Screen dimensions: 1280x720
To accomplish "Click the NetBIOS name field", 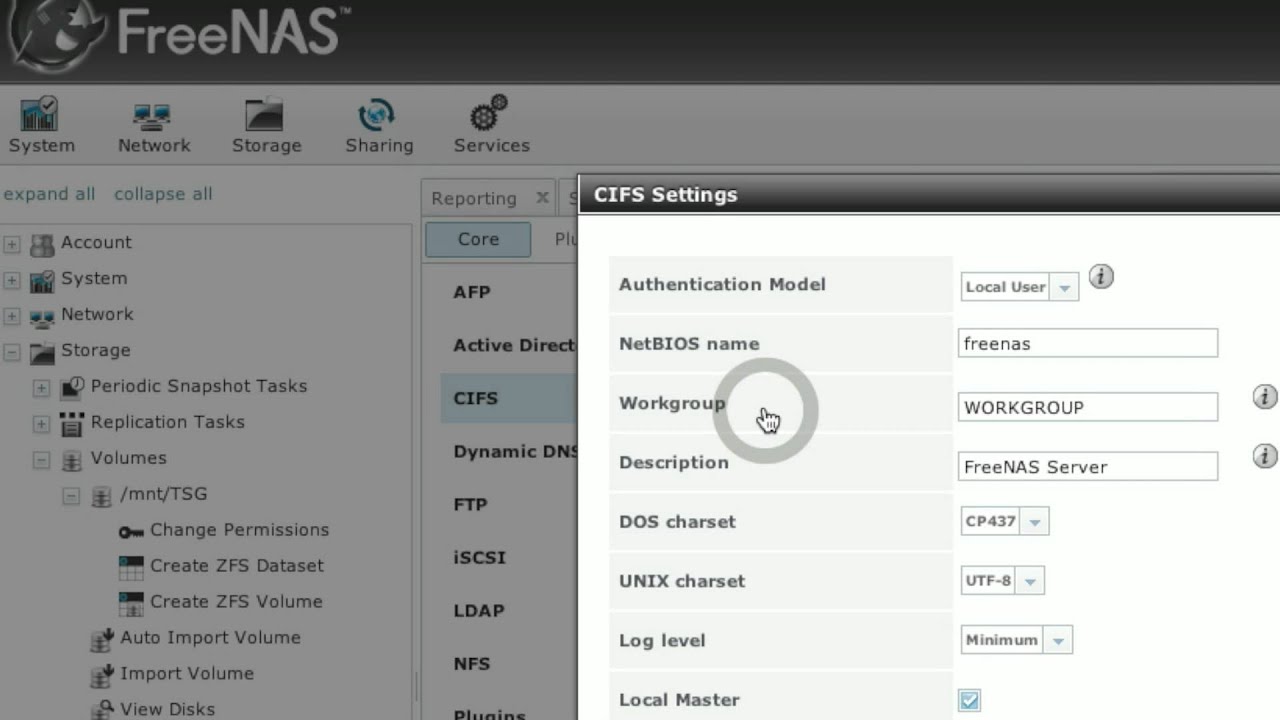I will [x=1087, y=343].
